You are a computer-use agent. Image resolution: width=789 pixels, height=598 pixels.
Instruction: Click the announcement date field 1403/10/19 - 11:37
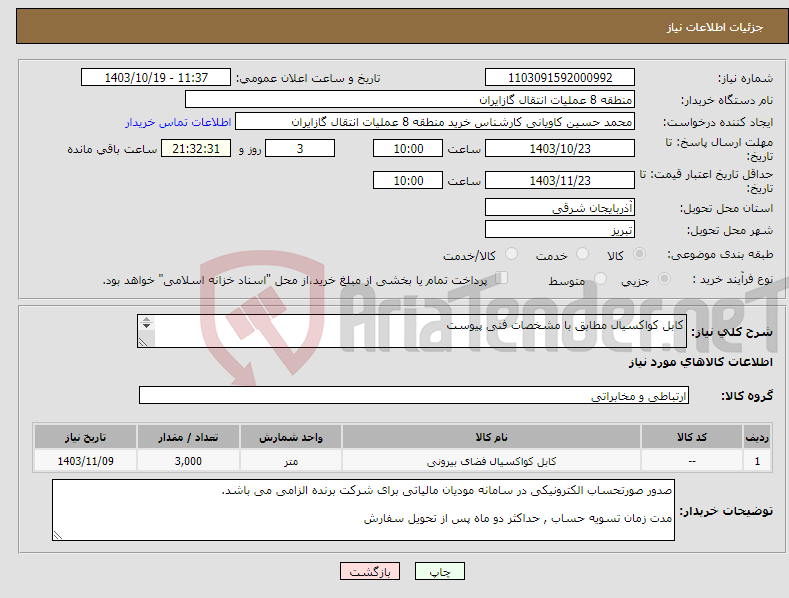click(155, 78)
